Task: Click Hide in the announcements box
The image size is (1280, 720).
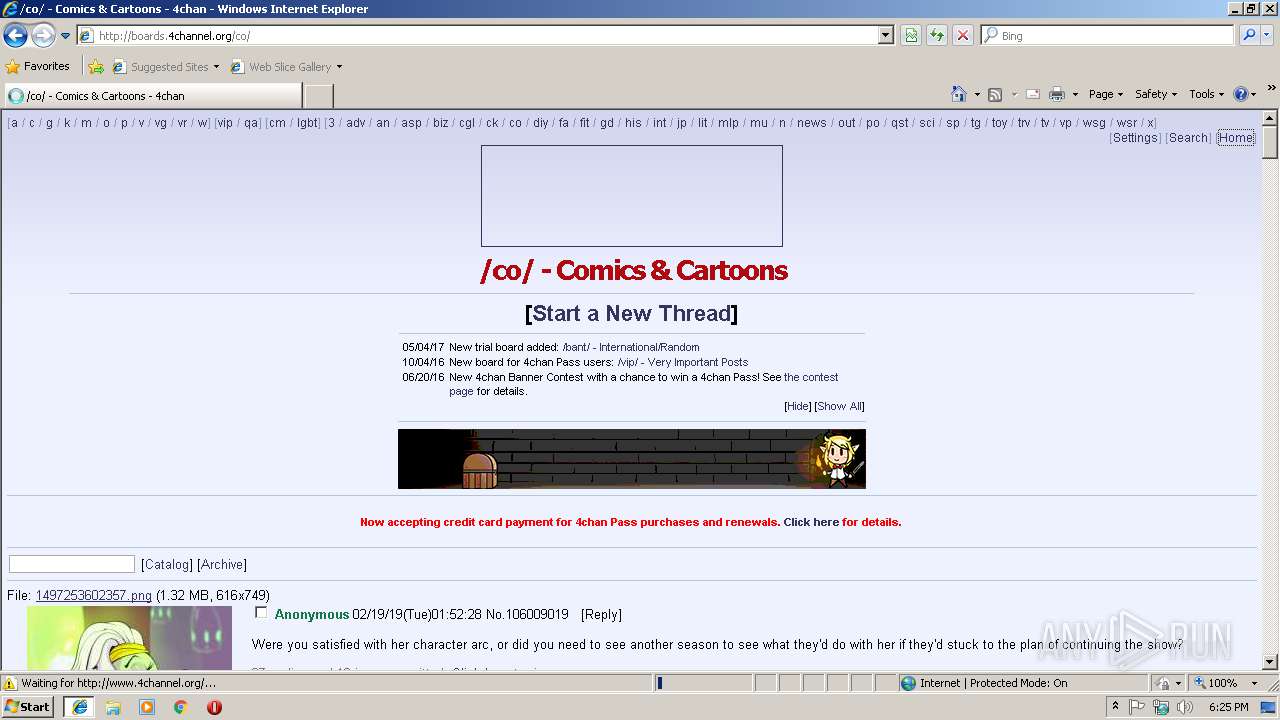Action: point(798,406)
